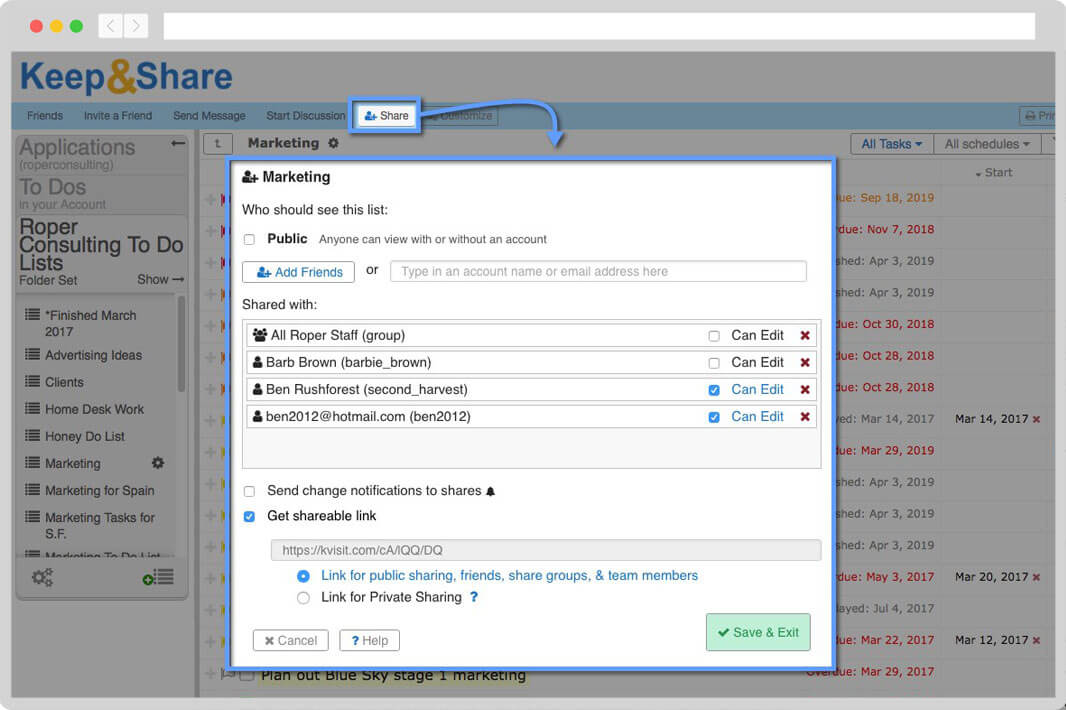Open the Honey Do List
The width and height of the screenshot is (1066, 710).
click(x=84, y=437)
